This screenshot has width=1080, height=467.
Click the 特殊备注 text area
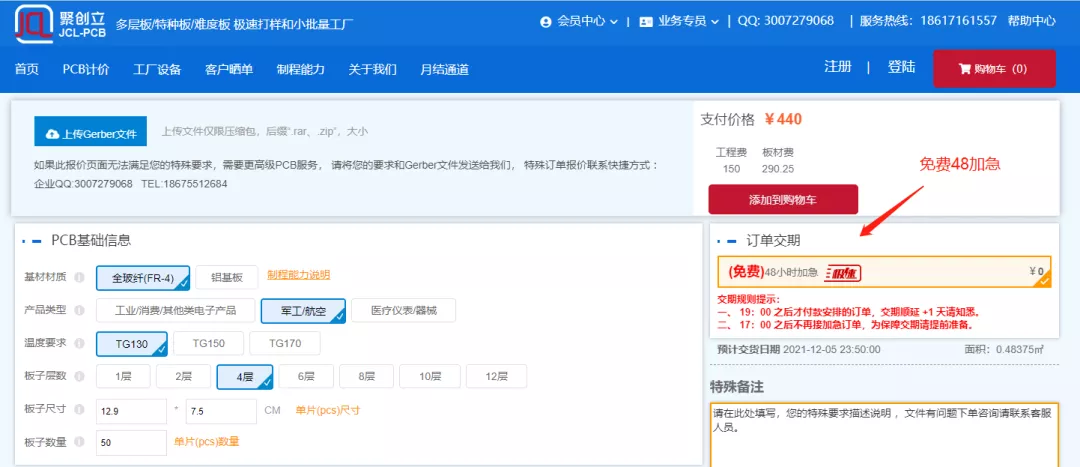coord(883,433)
